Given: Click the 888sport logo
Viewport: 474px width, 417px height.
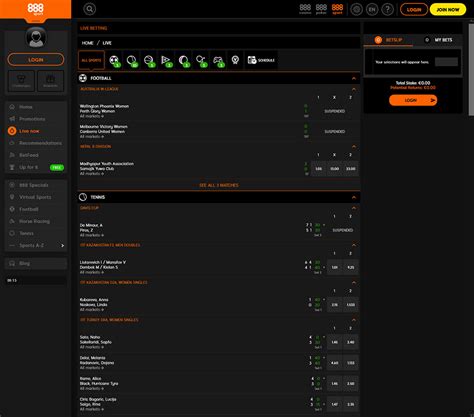Looking at the screenshot, I should click(35, 9).
